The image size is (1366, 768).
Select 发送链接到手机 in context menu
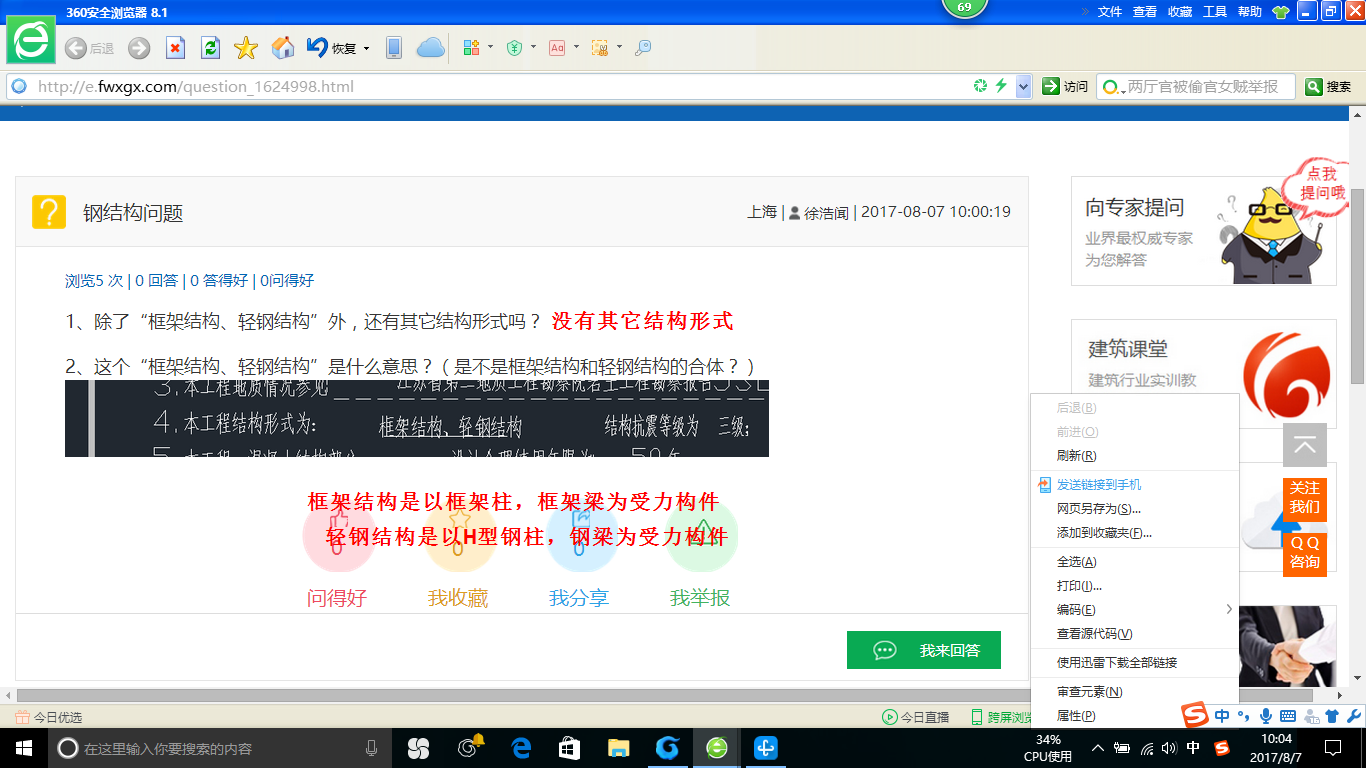pyautogui.click(x=1135, y=485)
